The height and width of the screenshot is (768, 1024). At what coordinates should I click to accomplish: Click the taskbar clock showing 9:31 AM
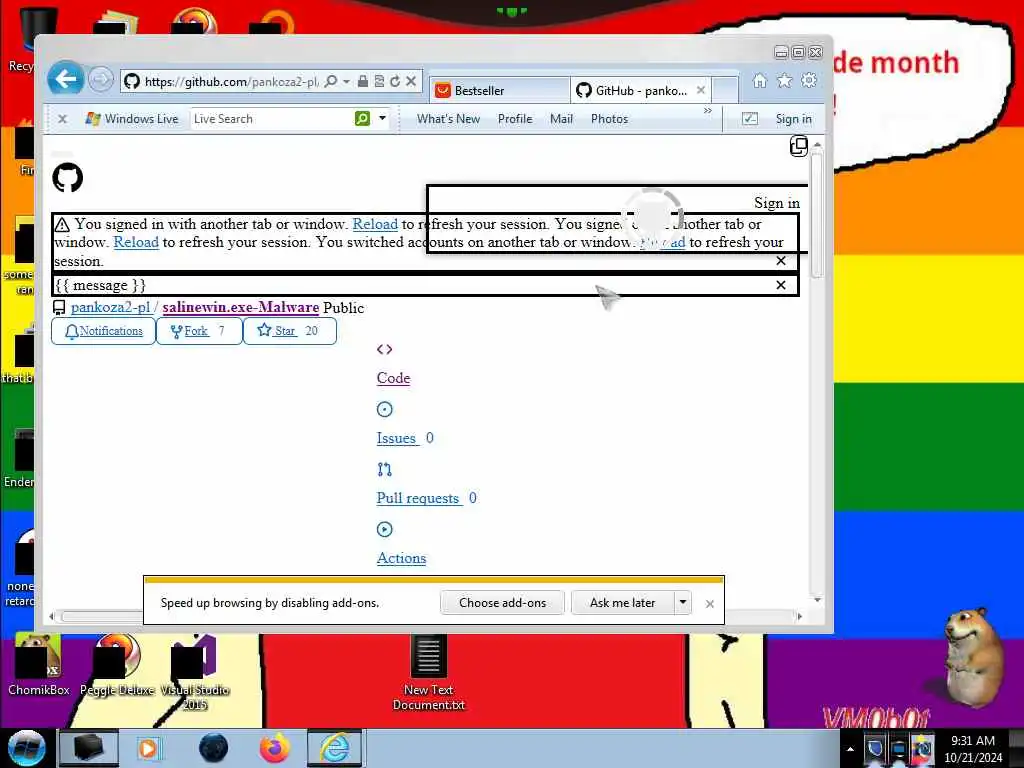[973, 749]
